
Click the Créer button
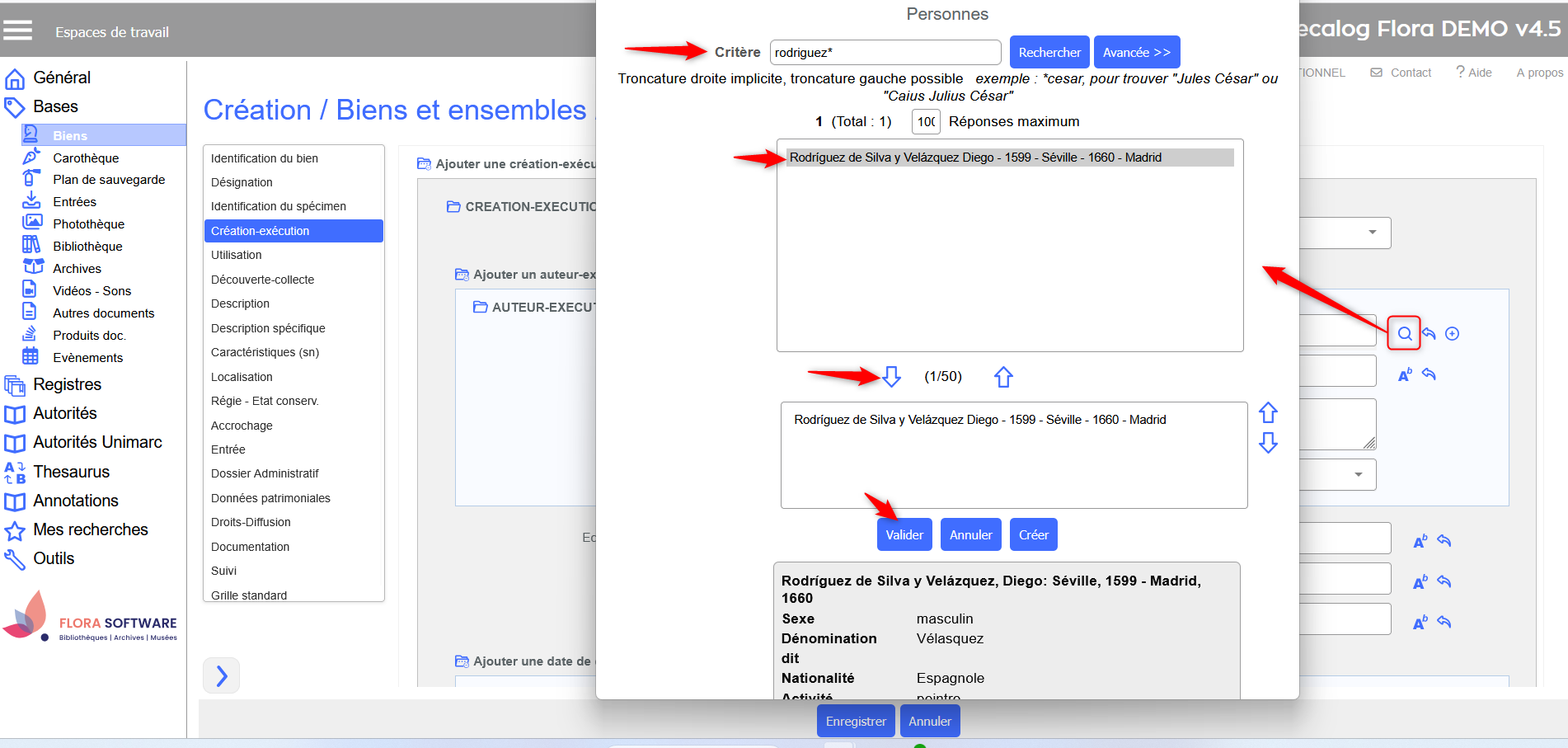[x=1034, y=534]
